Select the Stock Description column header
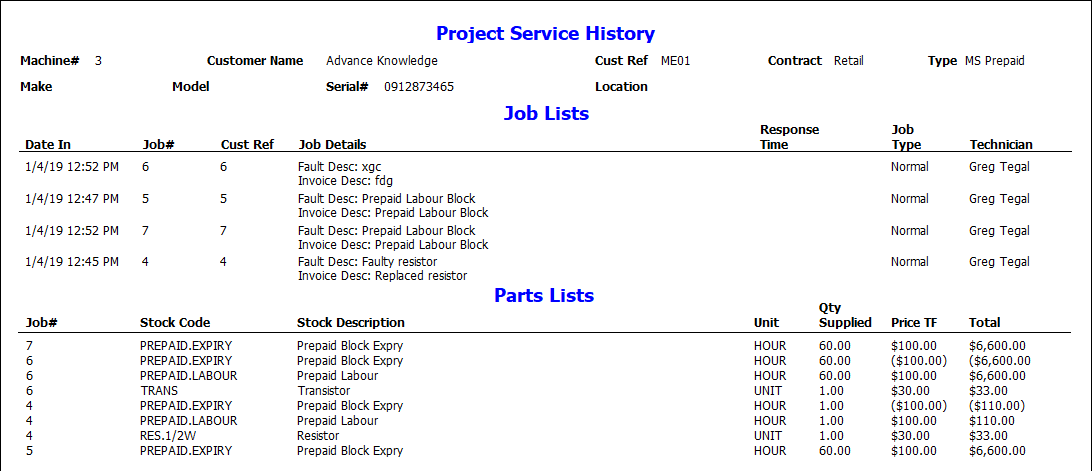 point(351,323)
